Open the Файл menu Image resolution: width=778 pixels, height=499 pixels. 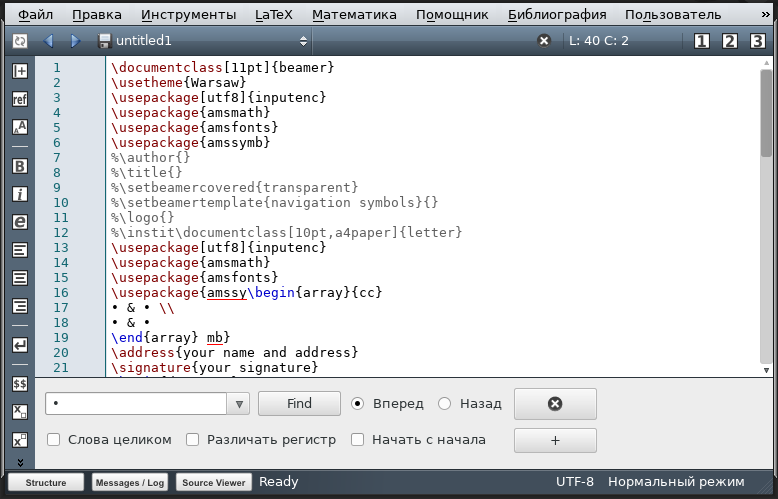[x=35, y=15]
